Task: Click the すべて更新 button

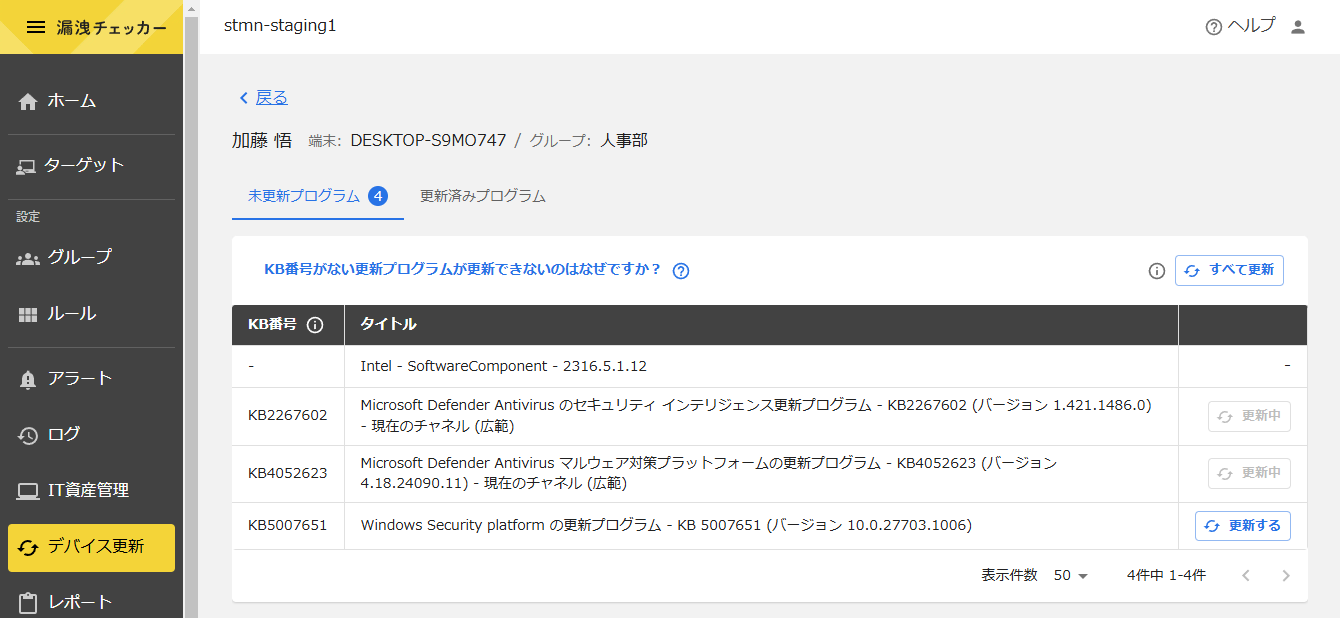Action: (1229, 271)
